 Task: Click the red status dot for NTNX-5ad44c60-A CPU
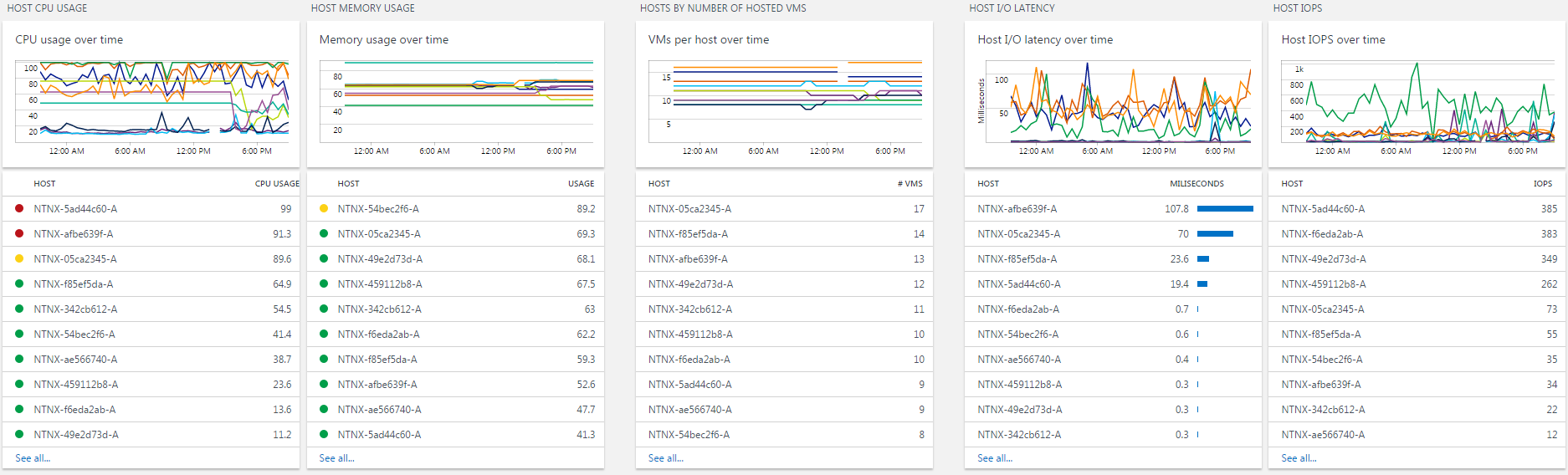pos(19,208)
